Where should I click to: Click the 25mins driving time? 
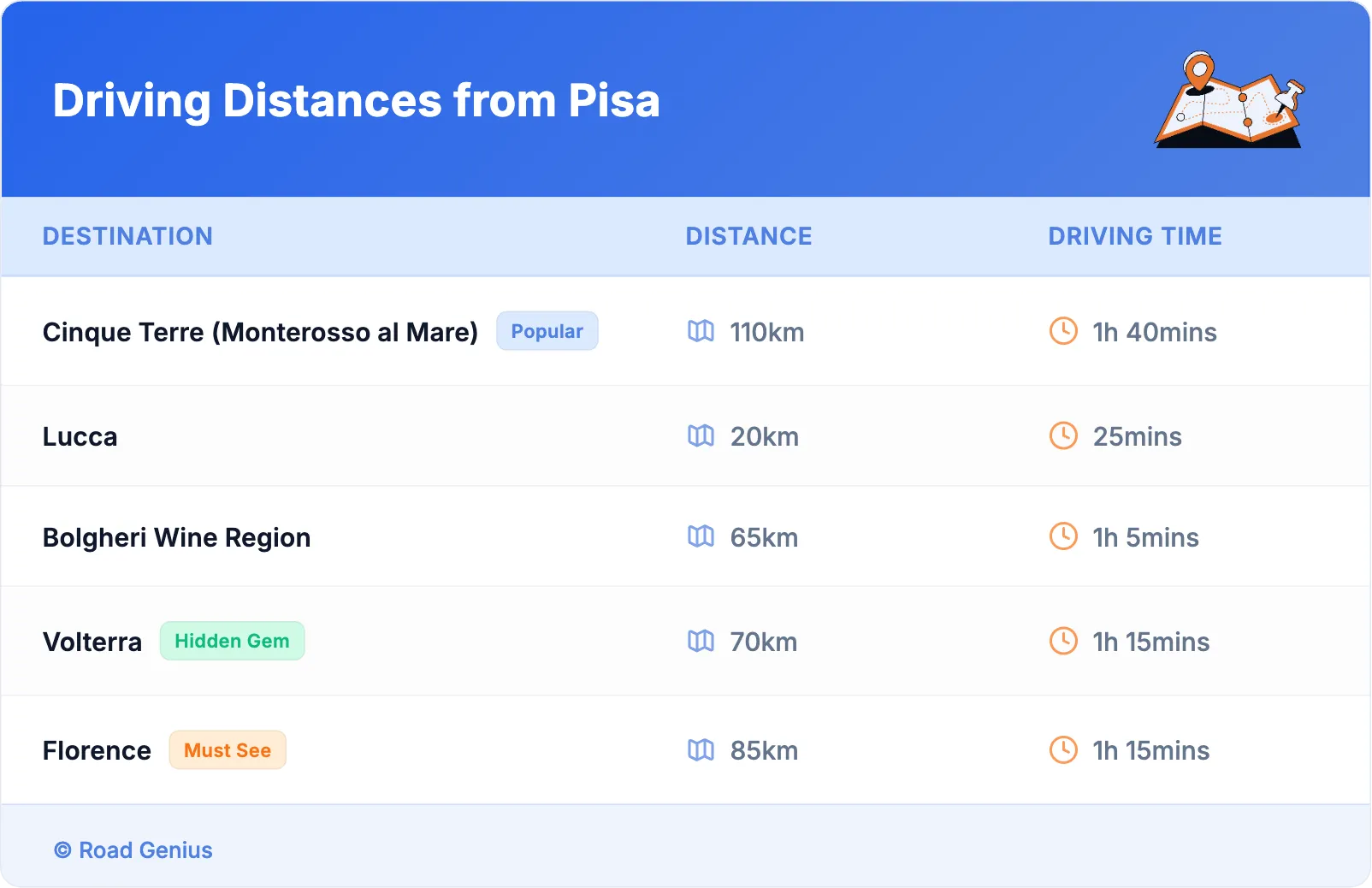[x=1138, y=436]
